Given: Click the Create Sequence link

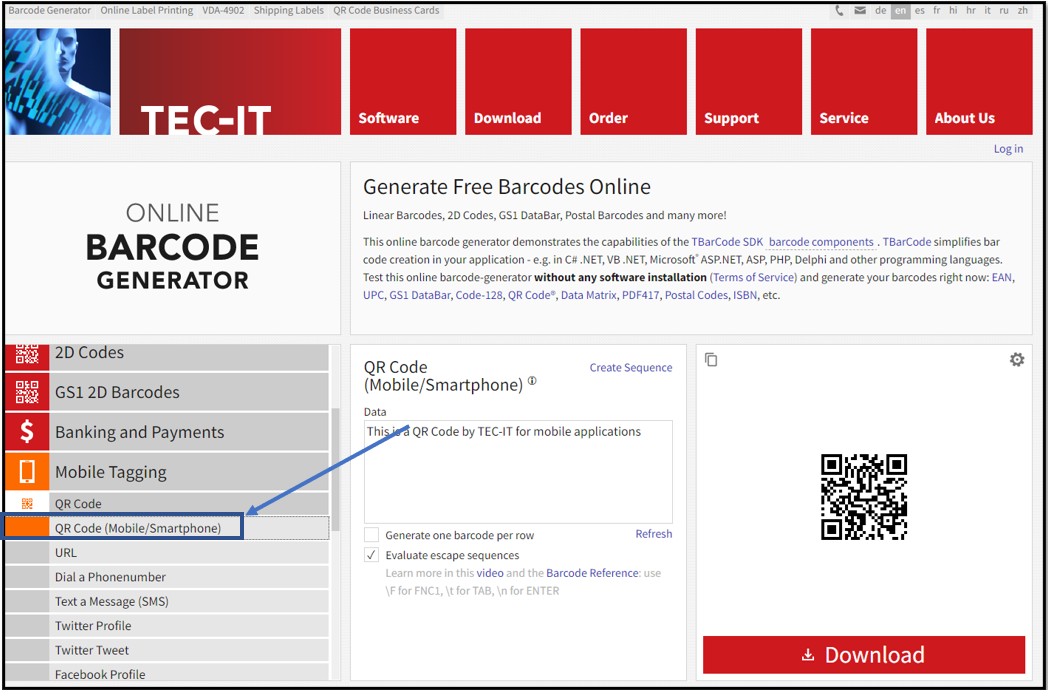Looking at the screenshot, I should (x=631, y=368).
